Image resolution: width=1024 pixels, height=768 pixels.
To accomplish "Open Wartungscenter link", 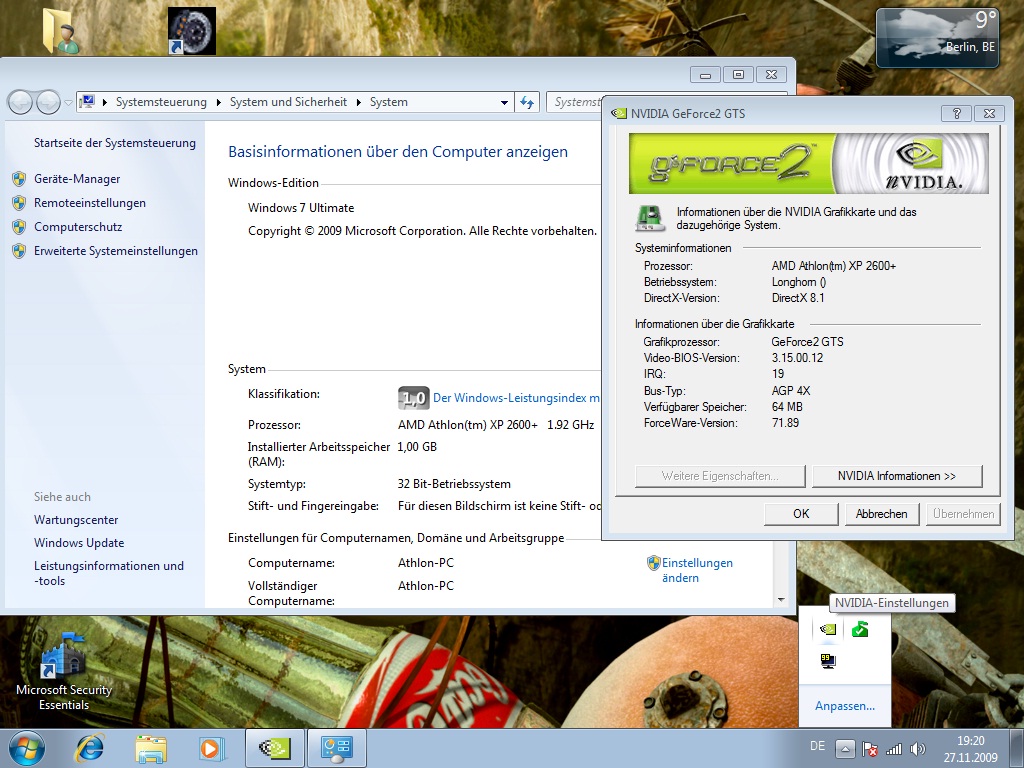I will coord(76,520).
